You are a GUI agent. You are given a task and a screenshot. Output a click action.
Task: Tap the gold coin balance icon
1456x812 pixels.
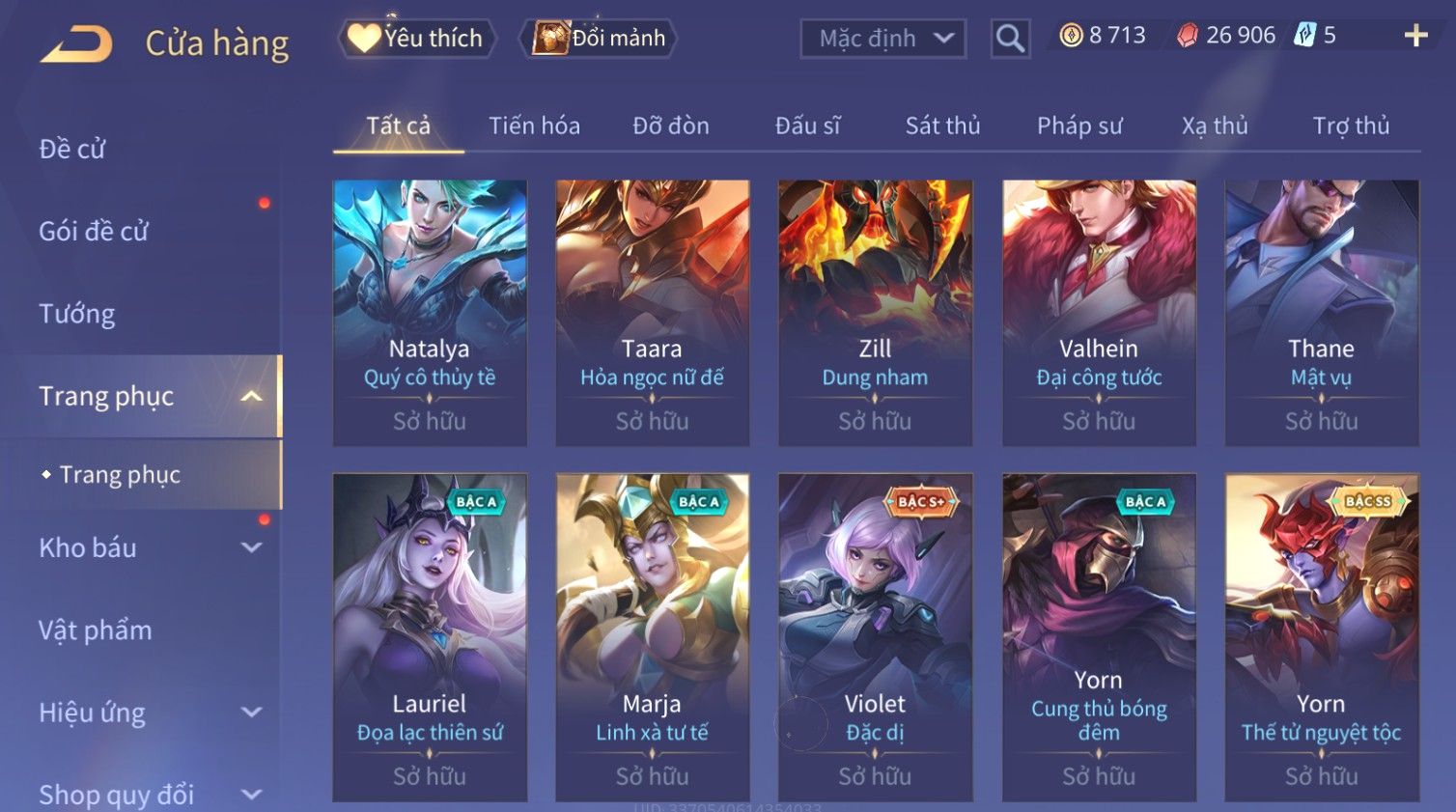pyautogui.click(x=1071, y=36)
